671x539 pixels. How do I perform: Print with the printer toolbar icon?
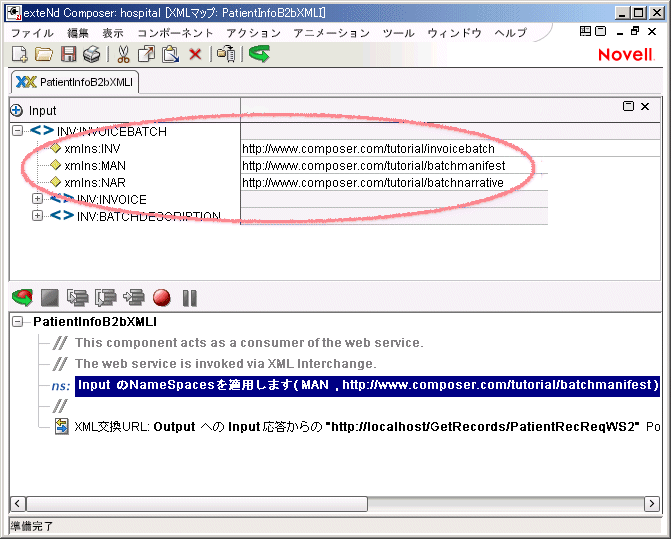(x=92, y=54)
